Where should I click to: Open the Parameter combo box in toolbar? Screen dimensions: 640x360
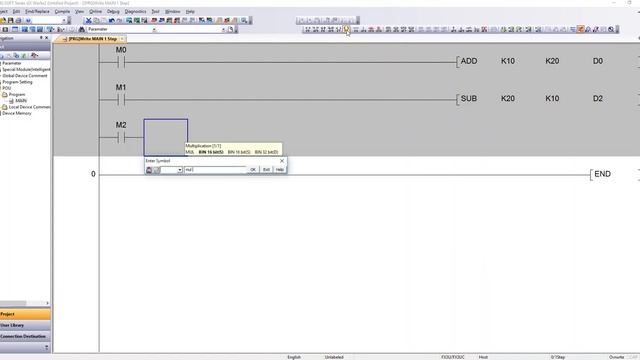(122, 29)
